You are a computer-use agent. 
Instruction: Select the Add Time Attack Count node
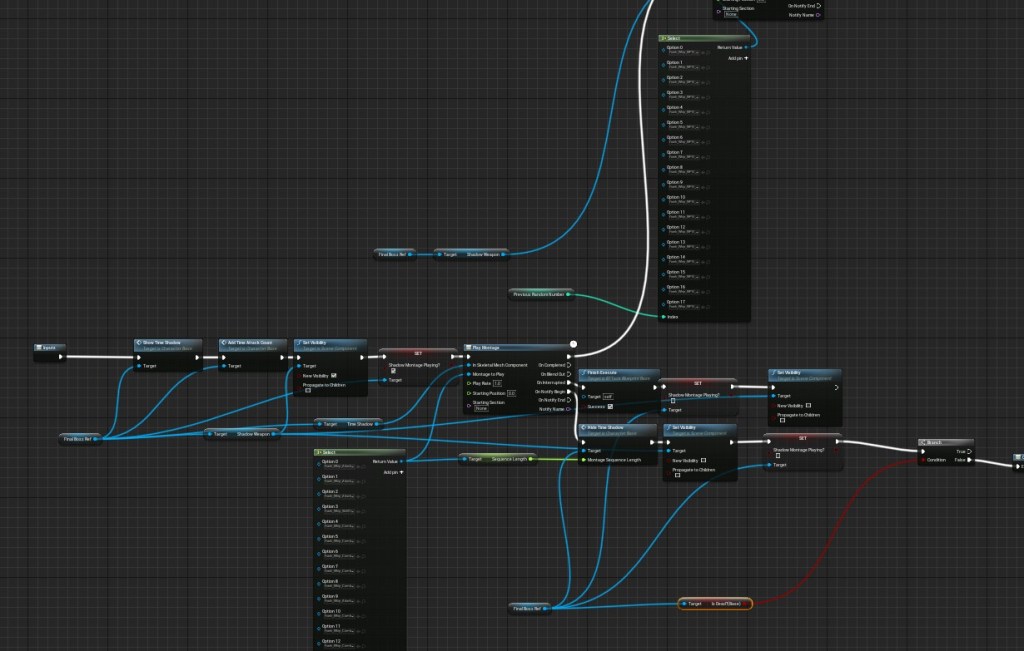click(252, 343)
